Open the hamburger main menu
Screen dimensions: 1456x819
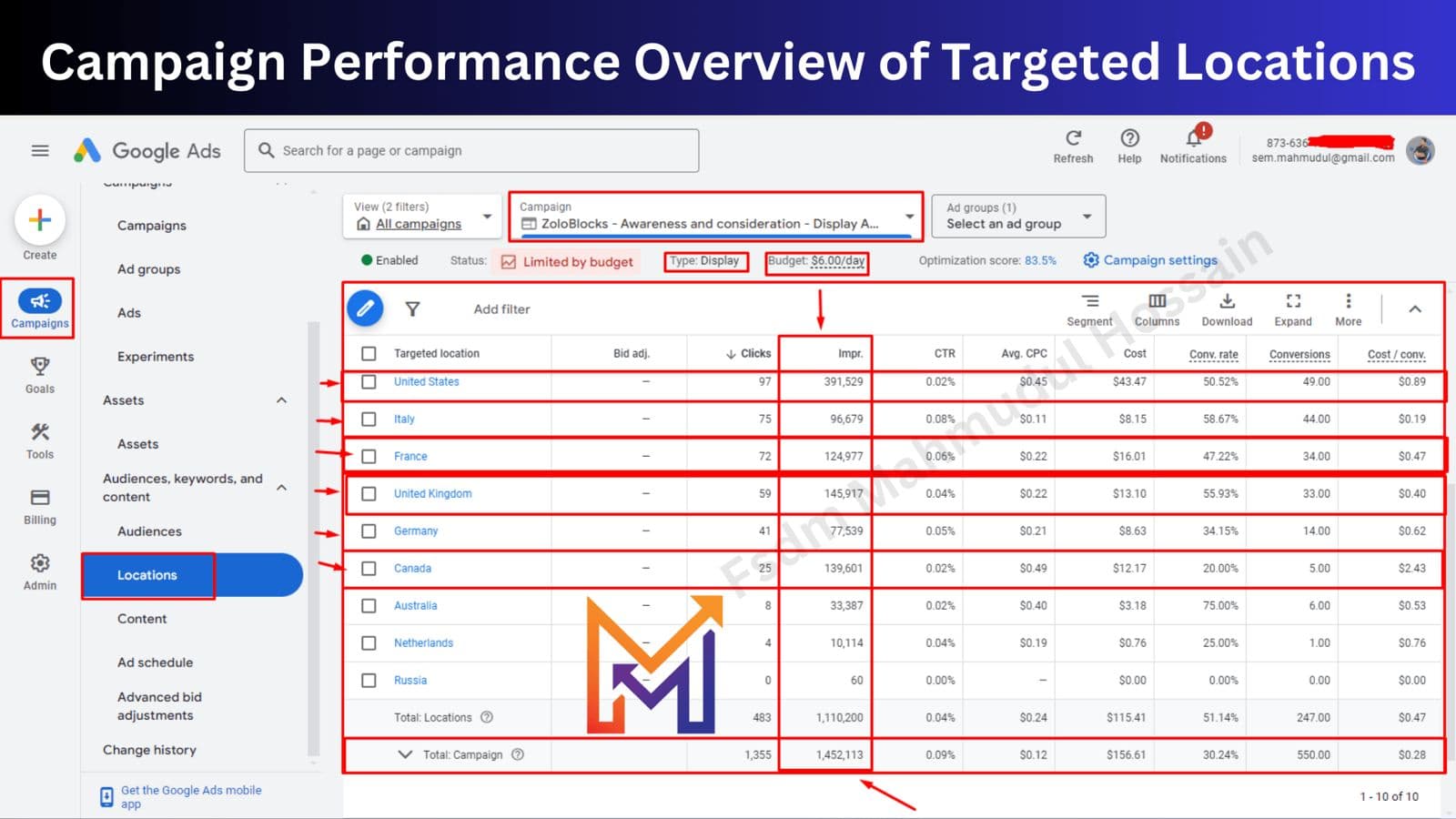[40, 150]
